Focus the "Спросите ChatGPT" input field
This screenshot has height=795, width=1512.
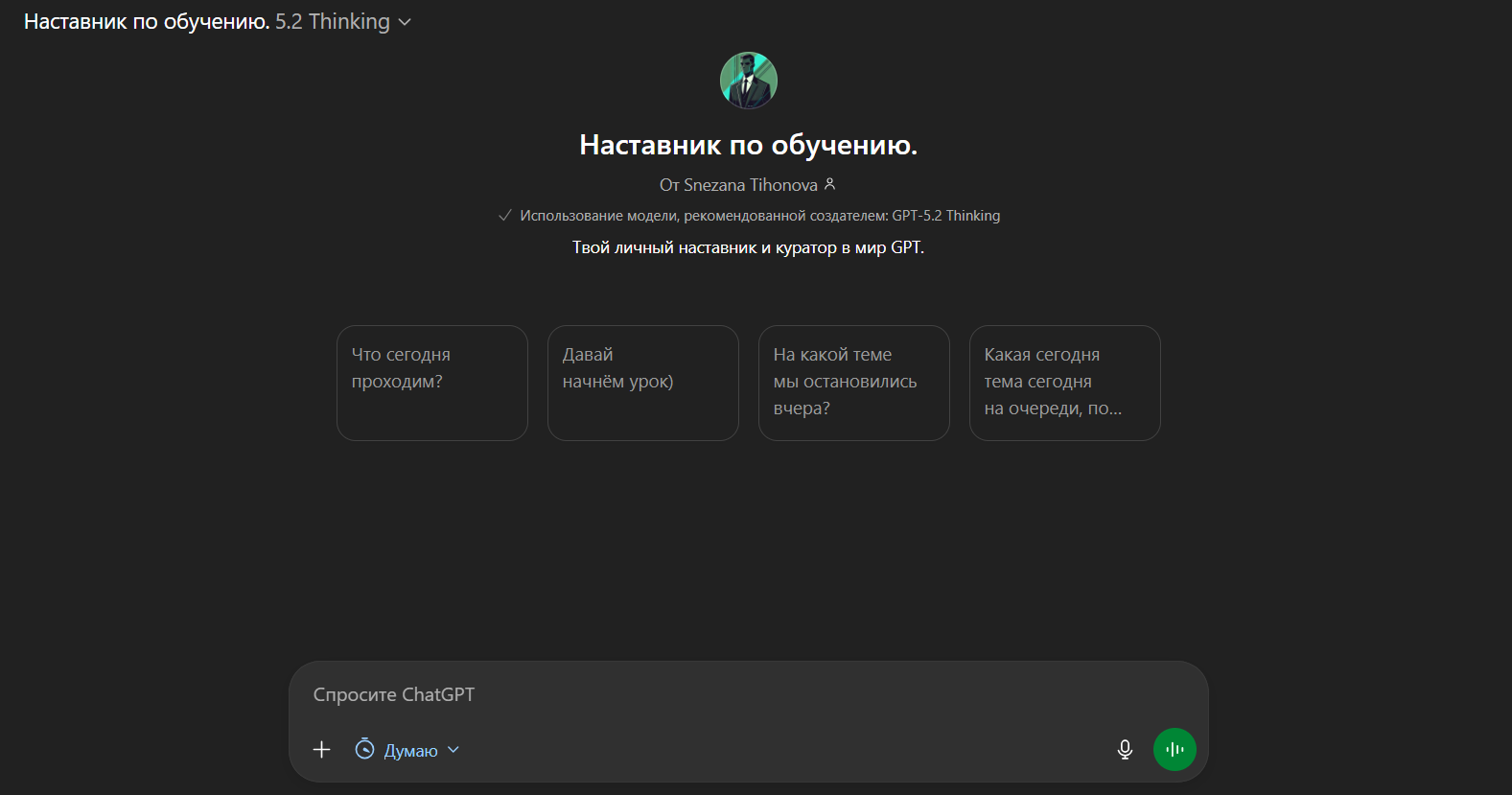(748, 695)
